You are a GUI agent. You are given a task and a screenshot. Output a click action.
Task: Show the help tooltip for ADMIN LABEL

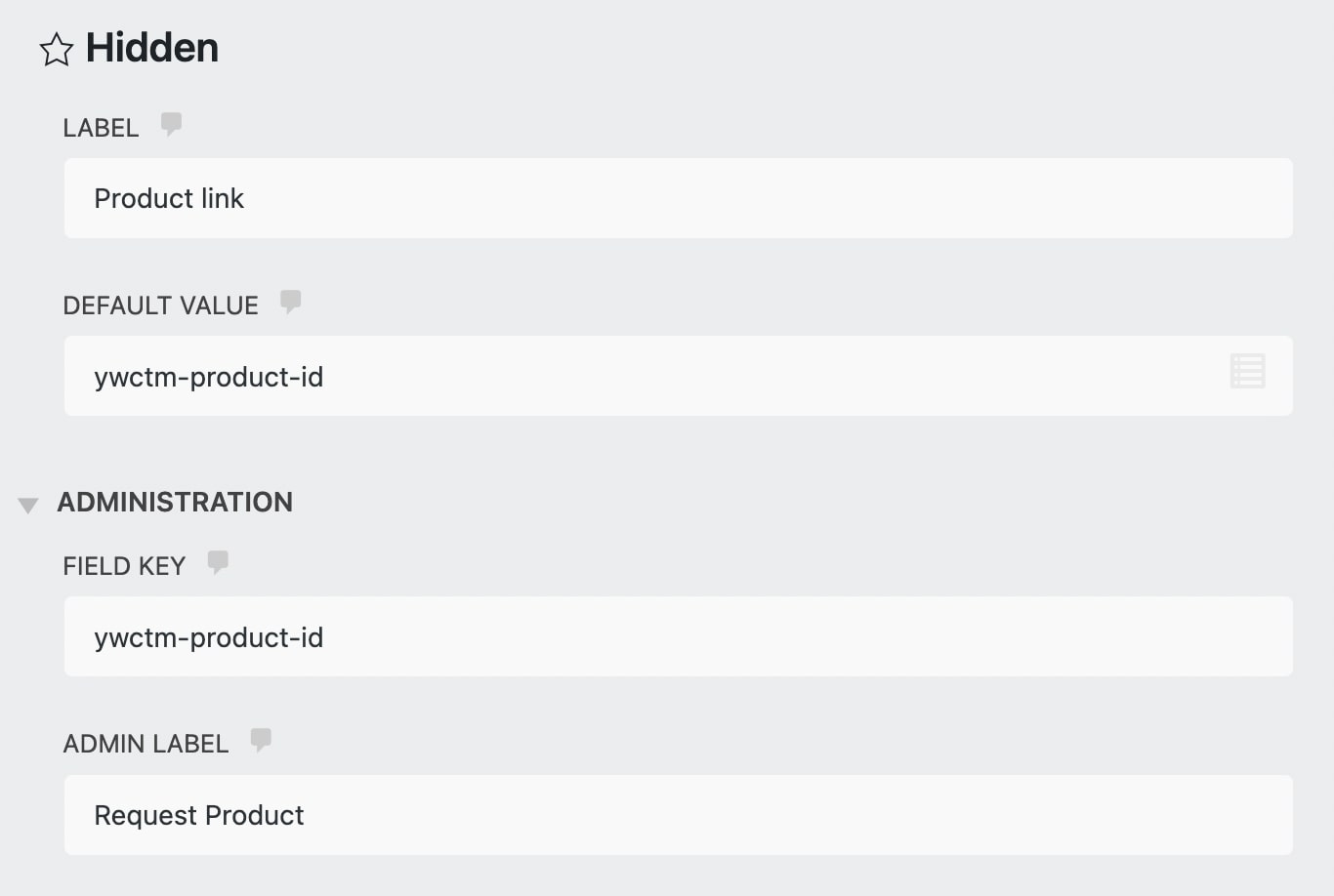(261, 740)
